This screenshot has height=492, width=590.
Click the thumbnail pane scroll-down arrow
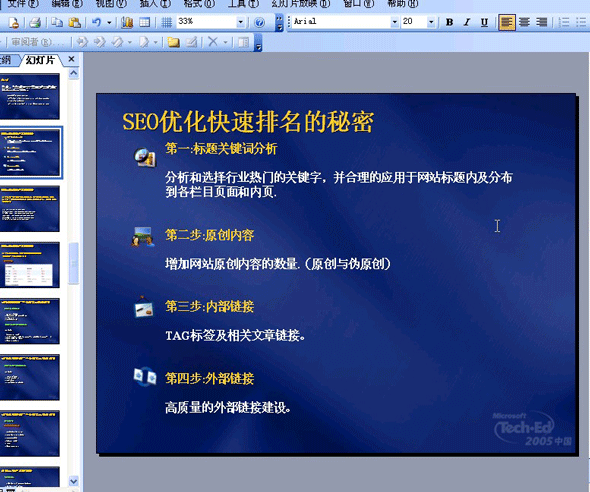(73, 481)
